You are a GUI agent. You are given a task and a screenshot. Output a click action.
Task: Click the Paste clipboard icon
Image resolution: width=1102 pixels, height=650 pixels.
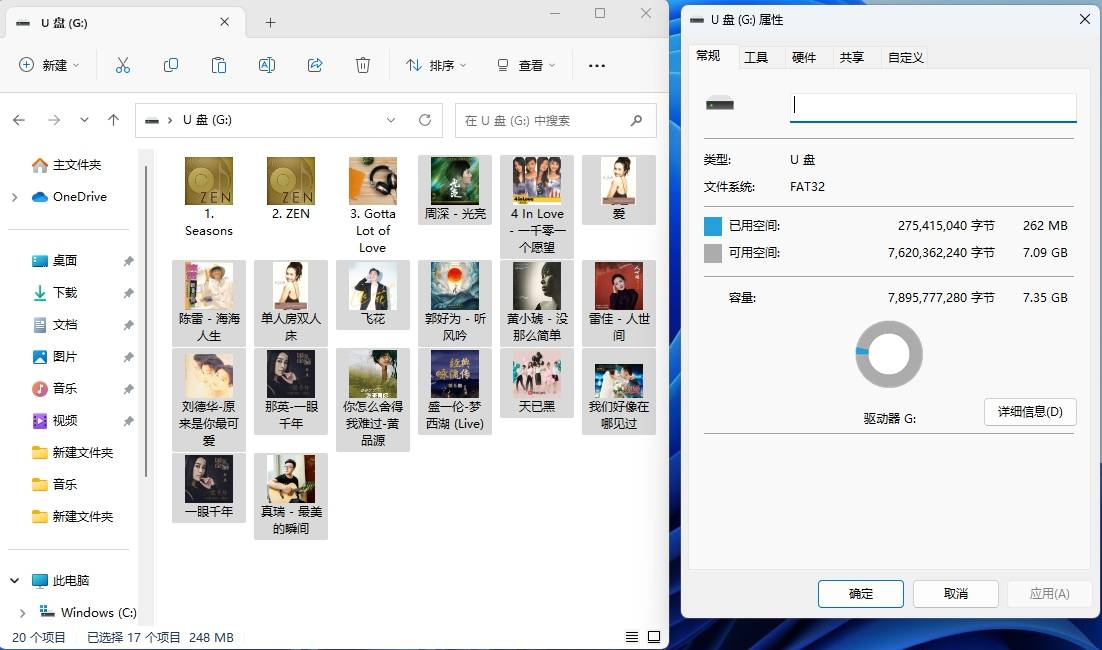click(x=219, y=65)
